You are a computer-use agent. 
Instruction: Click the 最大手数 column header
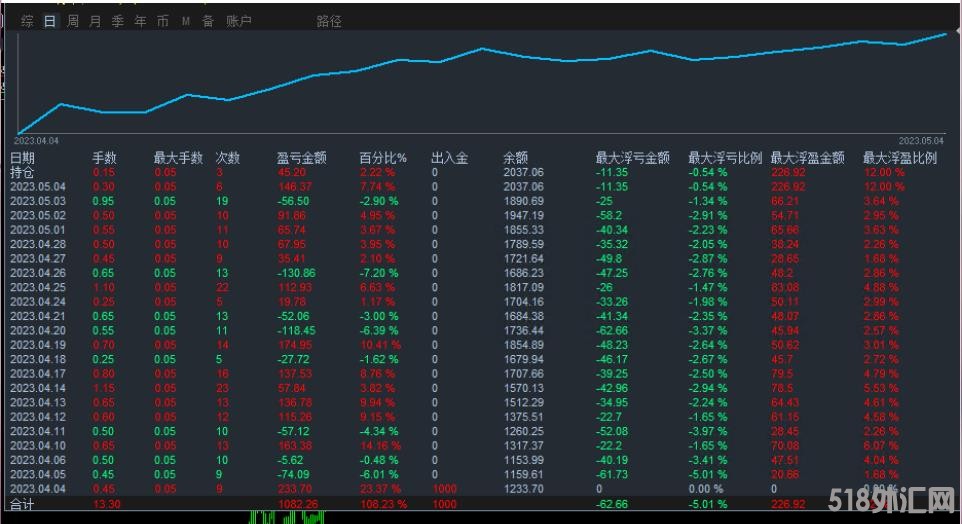coord(178,158)
